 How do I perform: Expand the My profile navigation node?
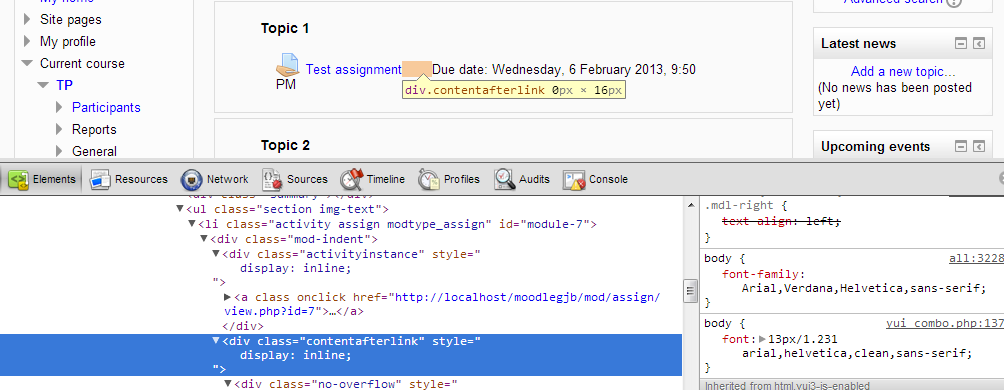(x=27, y=42)
